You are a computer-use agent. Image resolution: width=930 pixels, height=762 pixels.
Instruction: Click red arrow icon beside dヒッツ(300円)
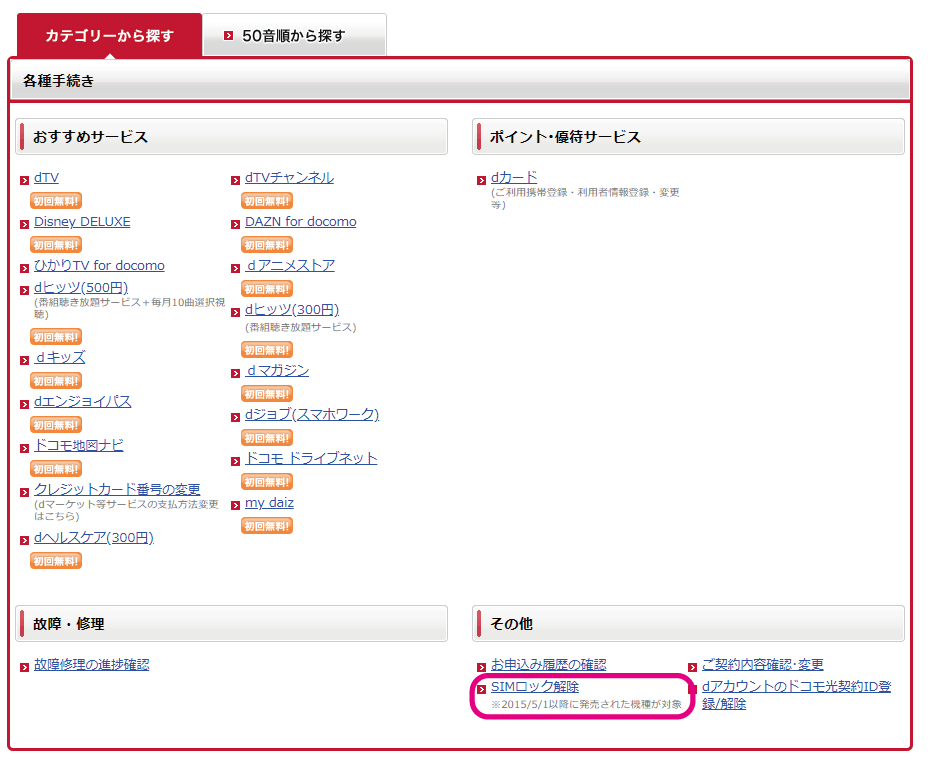point(235,312)
